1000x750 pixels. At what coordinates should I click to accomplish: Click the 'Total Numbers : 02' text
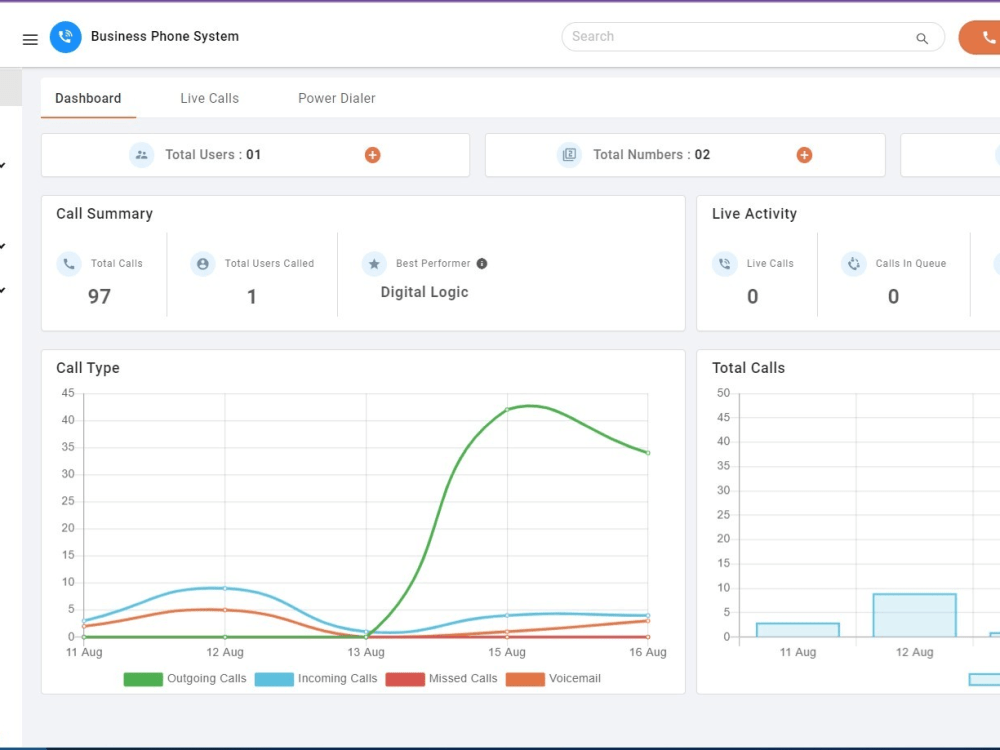651,154
